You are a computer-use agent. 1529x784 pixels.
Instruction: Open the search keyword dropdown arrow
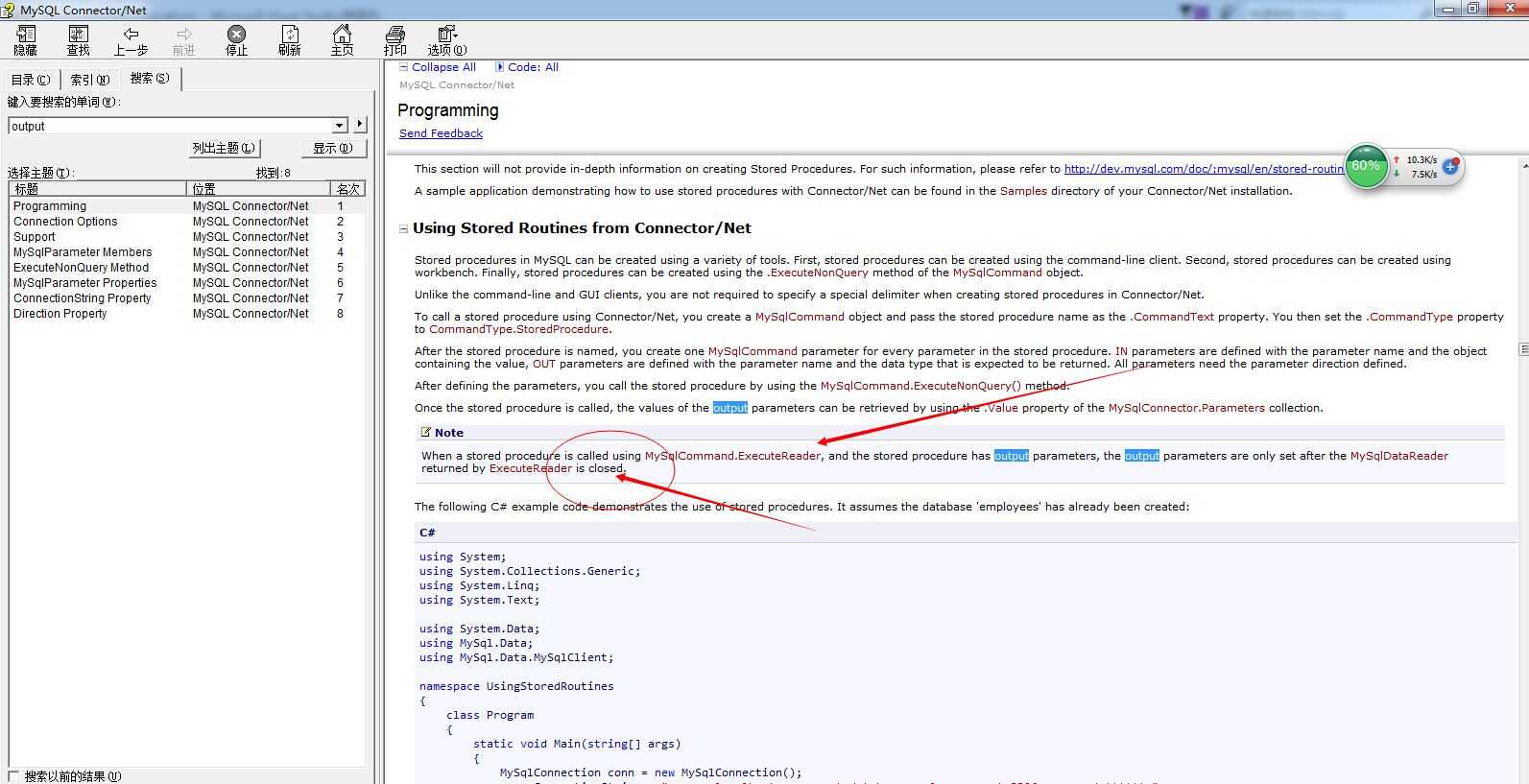tap(339, 126)
